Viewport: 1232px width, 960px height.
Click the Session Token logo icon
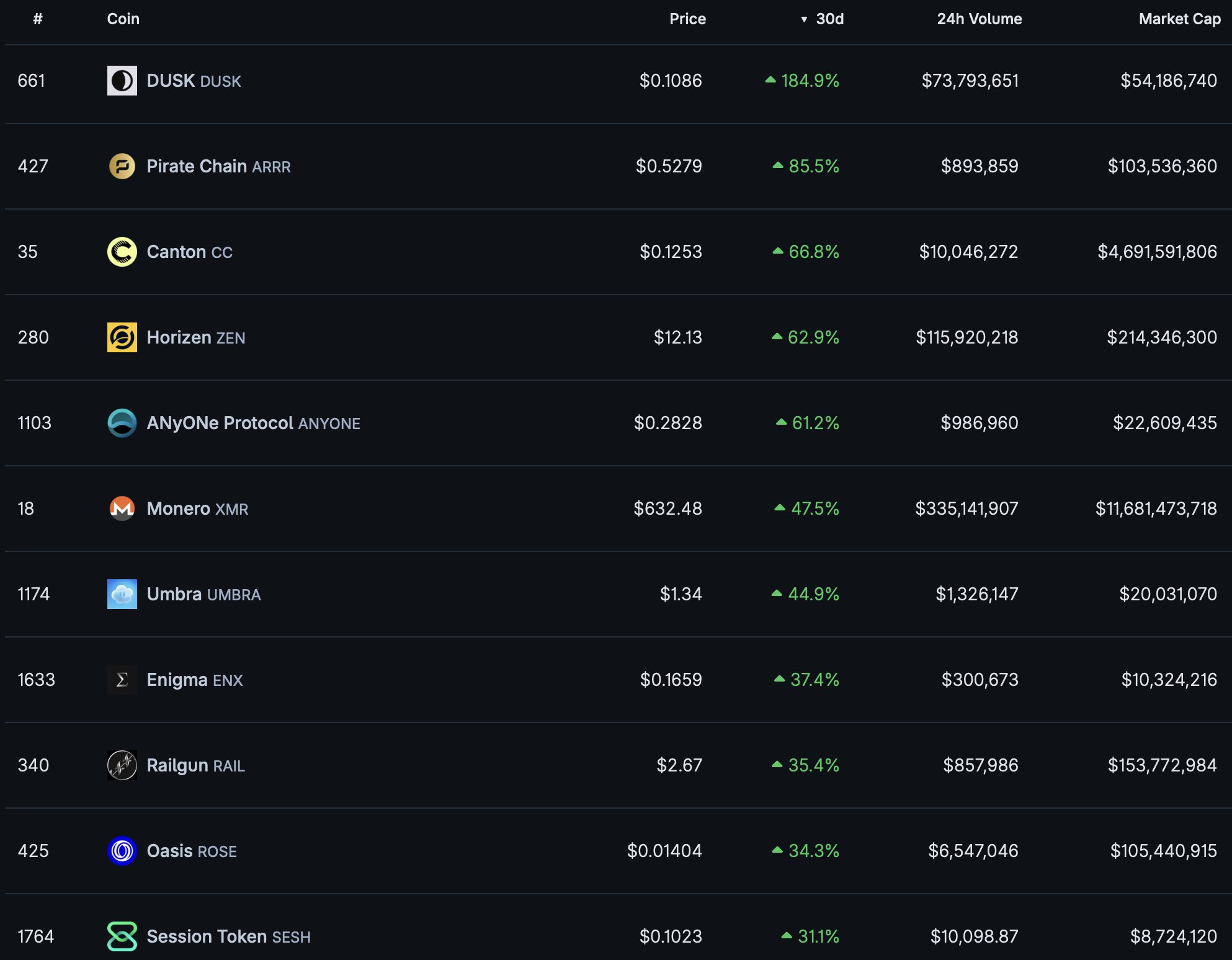(122, 936)
